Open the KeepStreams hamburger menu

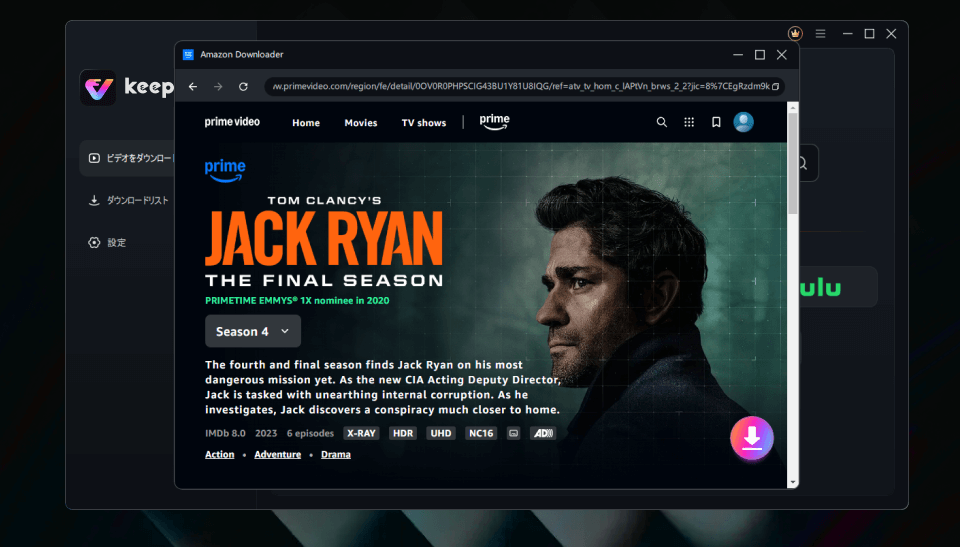coord(820,34)
